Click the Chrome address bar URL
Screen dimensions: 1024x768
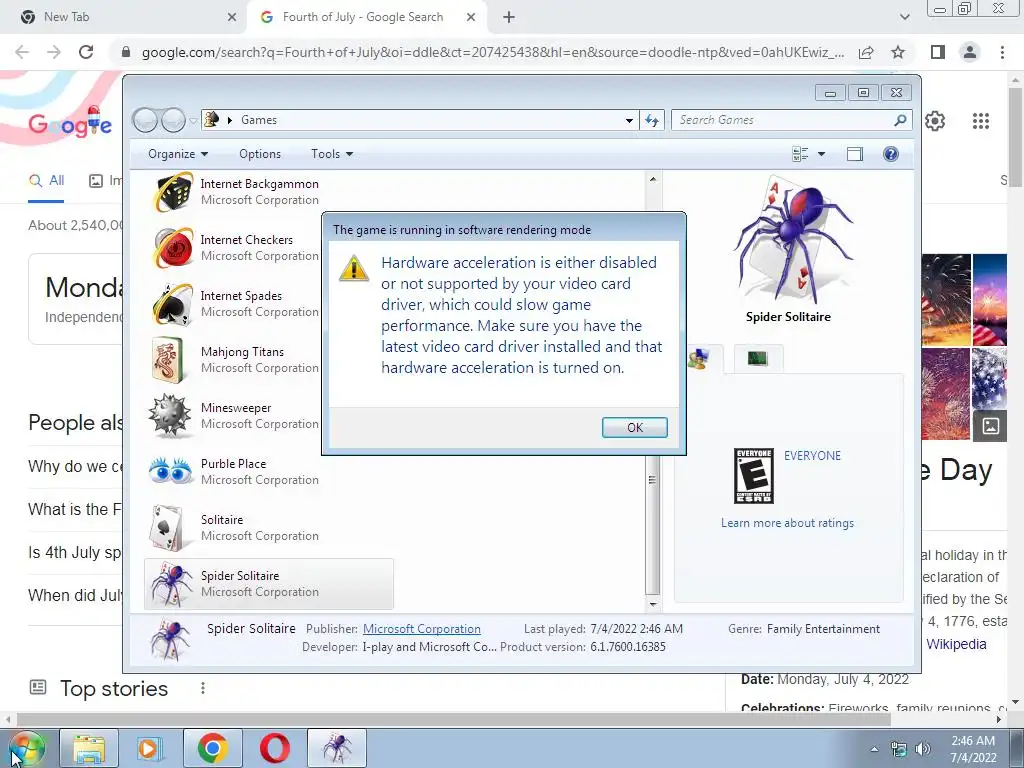tap(492, 52)
